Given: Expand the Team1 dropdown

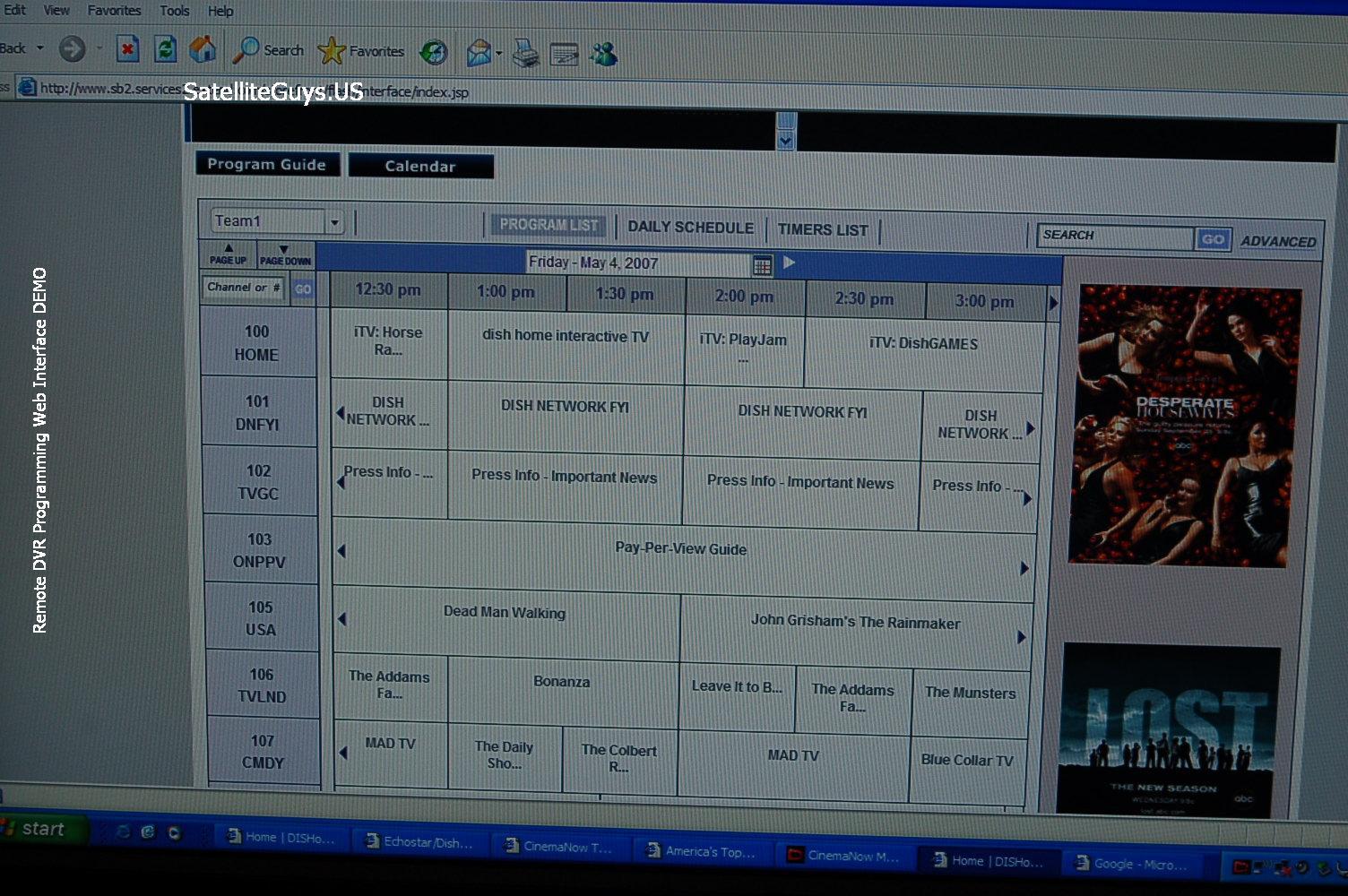Looking at the screenshot, I should click(x=334, y=222).
